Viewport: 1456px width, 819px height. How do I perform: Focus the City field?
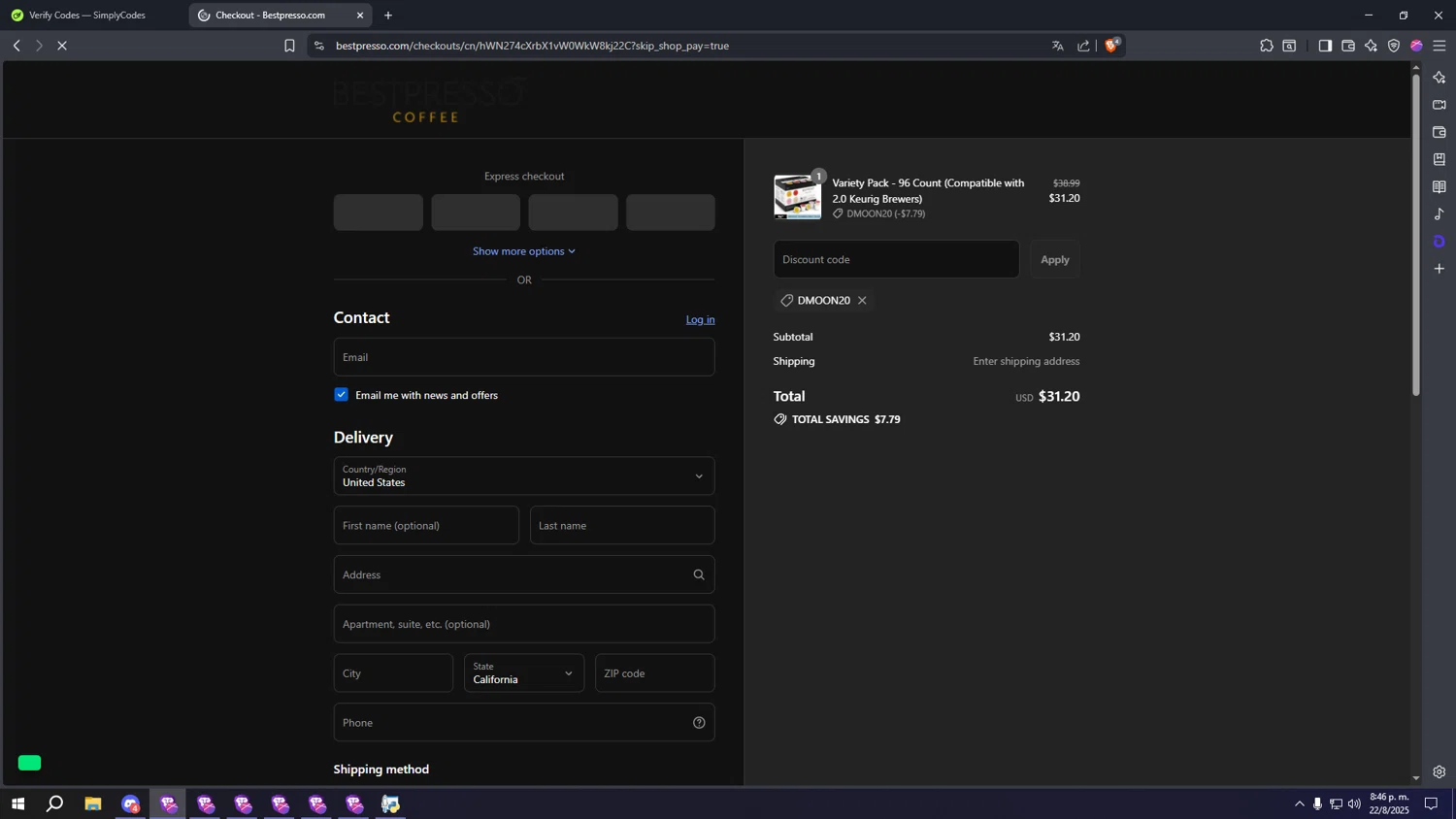tap(393, 672)
